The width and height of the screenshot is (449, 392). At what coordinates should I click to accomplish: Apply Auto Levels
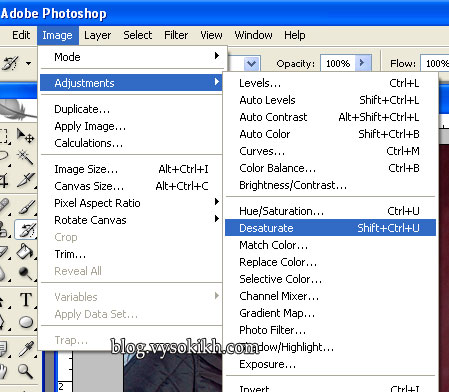coord(330,100)
